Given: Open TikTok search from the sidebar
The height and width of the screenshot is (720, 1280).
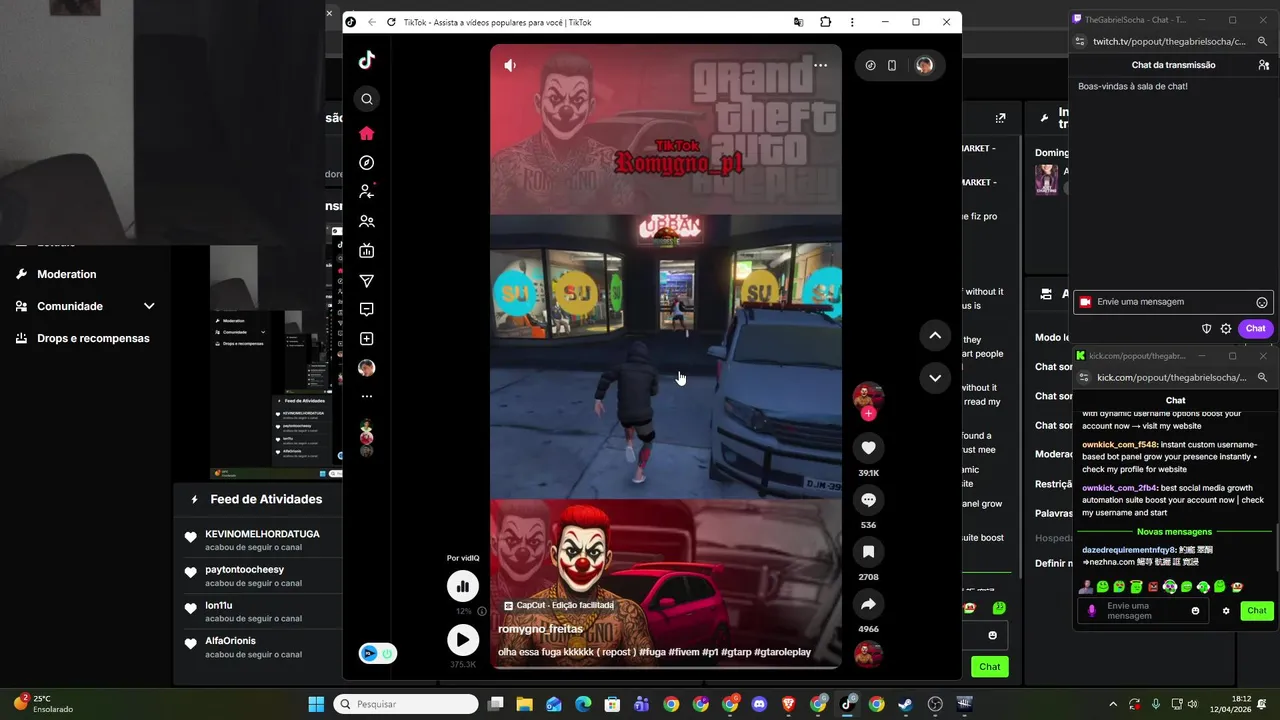Looking at the screenshot, I should 367,99.
